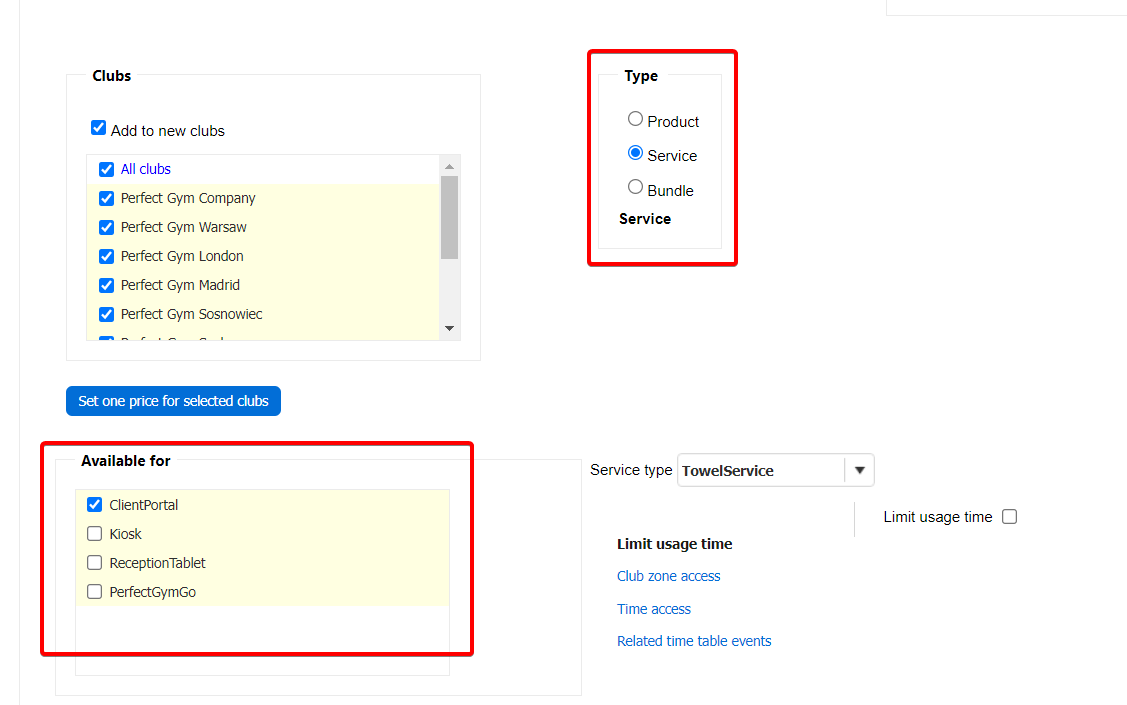Enable the Kiosk availability checkbox
Screen dimensions: 1127x705
click(95, 534)
